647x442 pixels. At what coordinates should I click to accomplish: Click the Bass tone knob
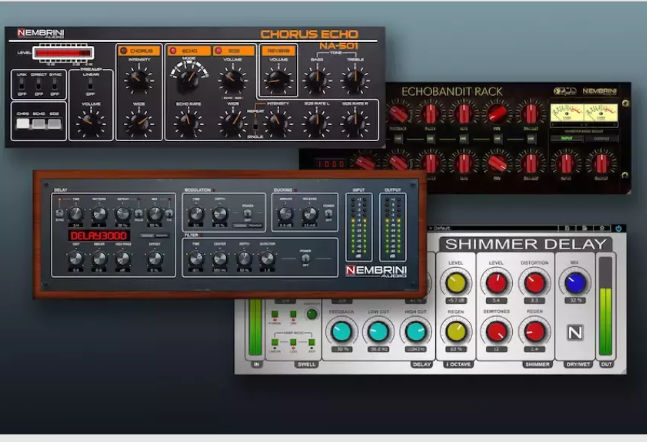point(317,80)
